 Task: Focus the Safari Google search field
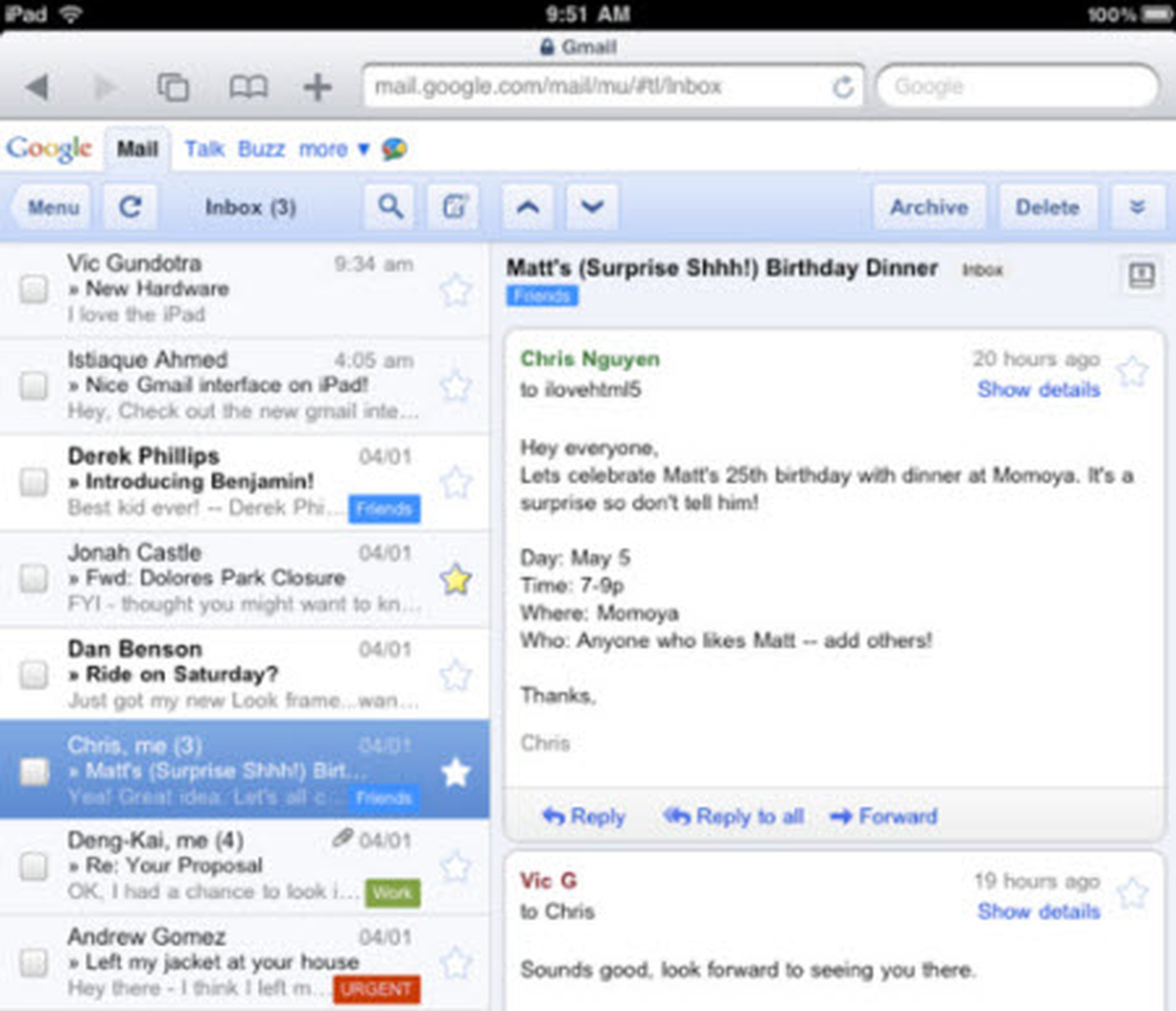(x=1017, y=87)
